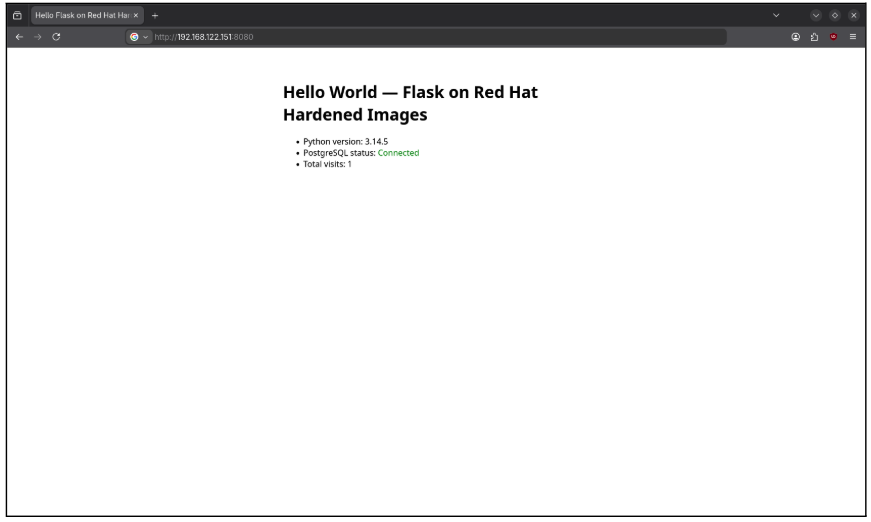Expand the list all tabs chevron
The image size is (871, 522).
point(776,16)
